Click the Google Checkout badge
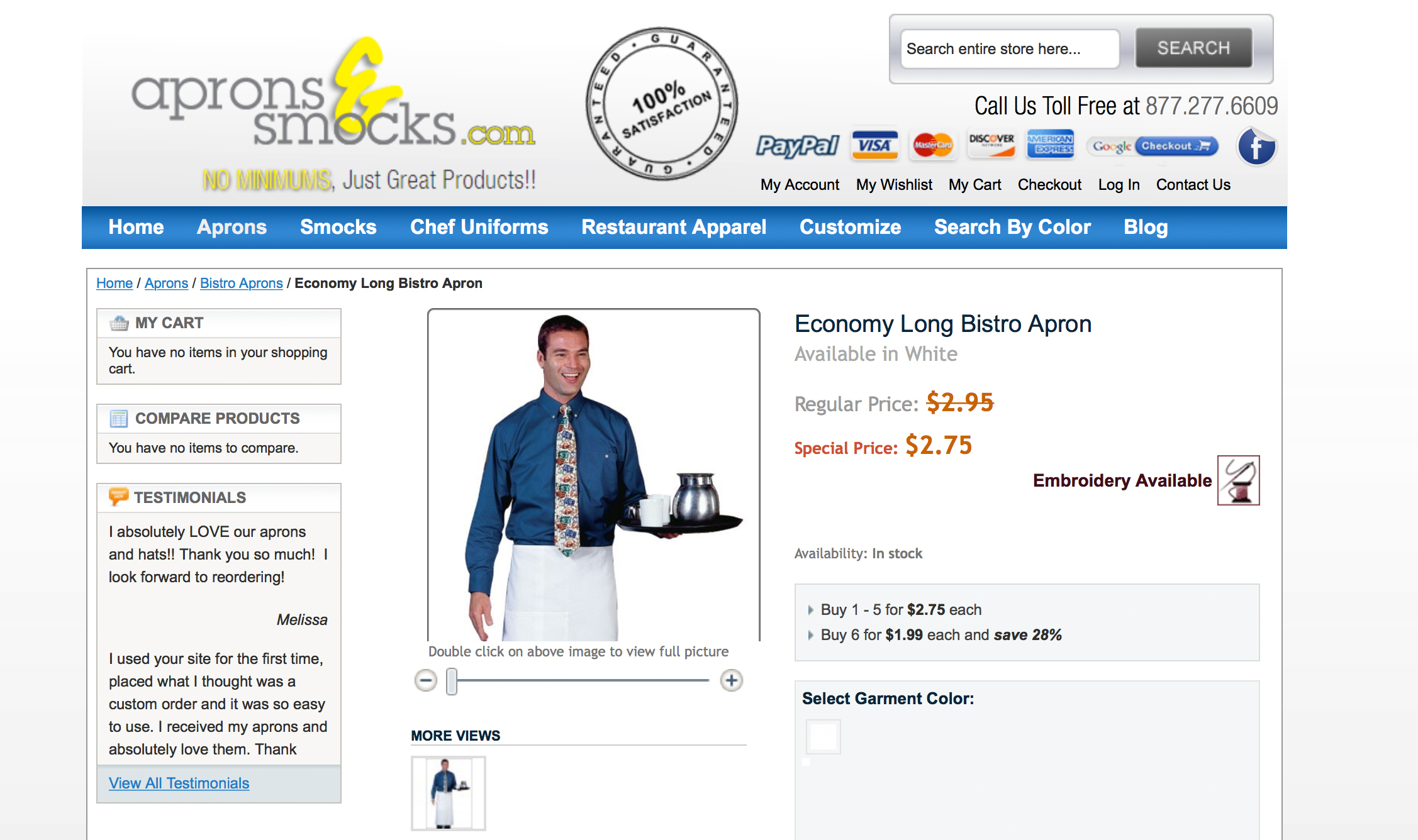This screenshot has height=840, width=1418. click(x=1152, y=146)
